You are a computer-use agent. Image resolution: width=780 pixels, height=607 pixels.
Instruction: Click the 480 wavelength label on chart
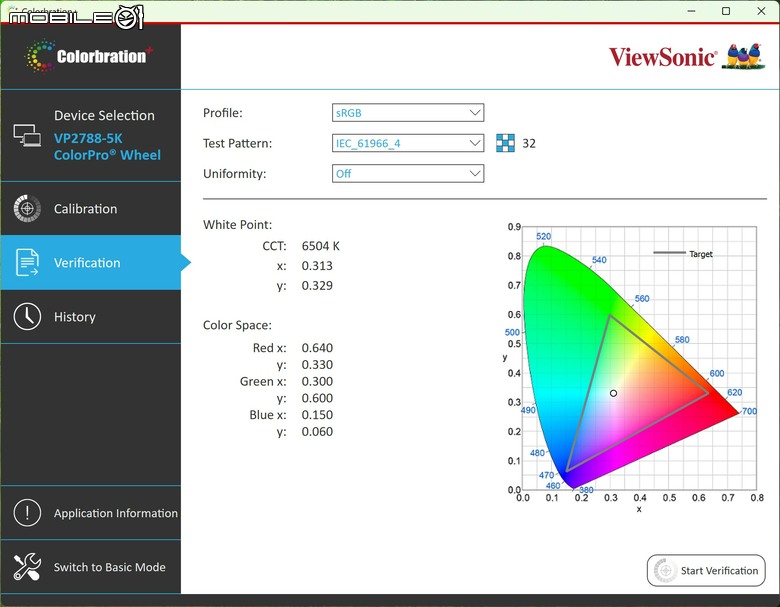point(537,453)
